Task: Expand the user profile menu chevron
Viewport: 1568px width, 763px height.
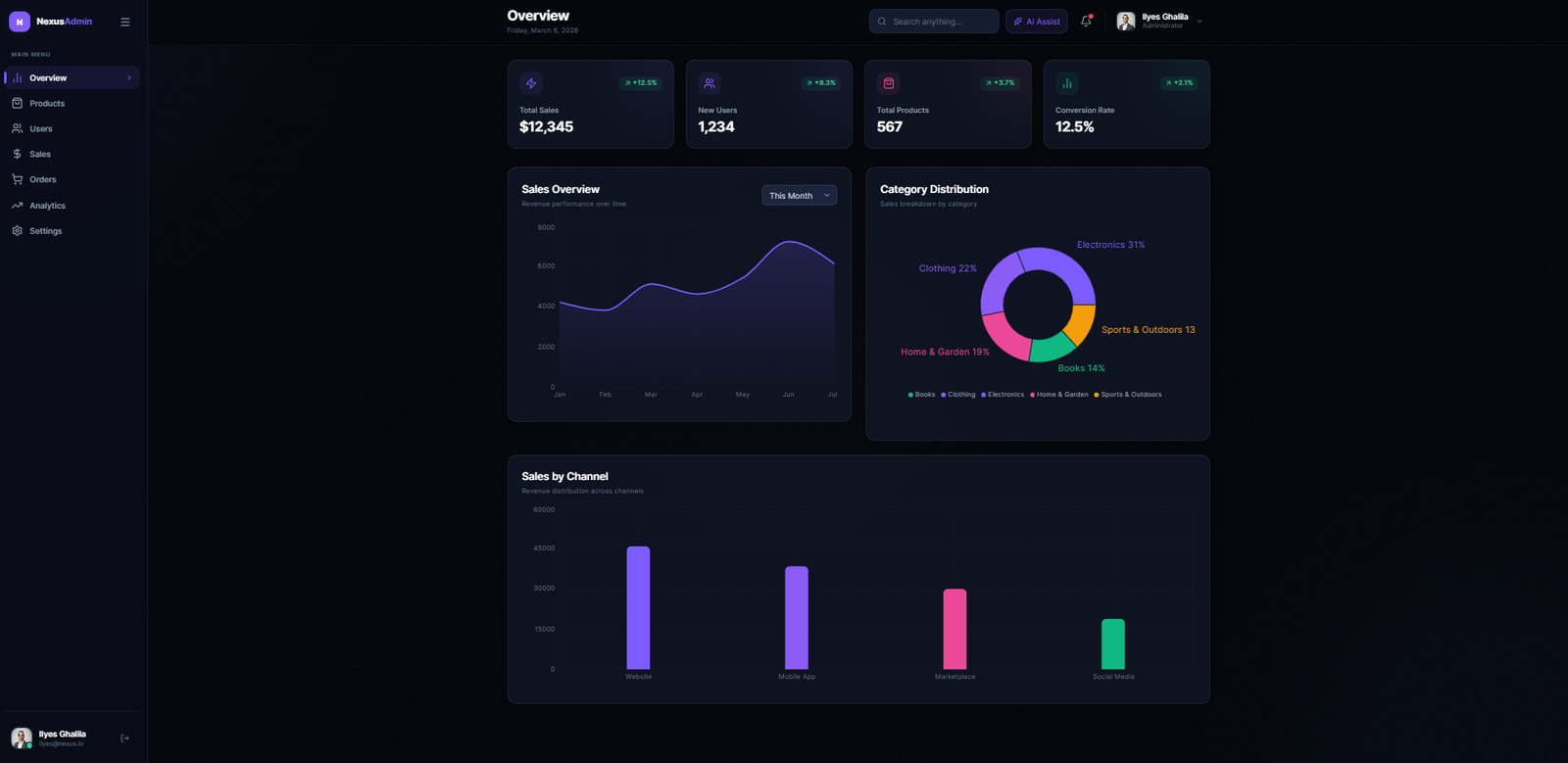Action: 1200,22
